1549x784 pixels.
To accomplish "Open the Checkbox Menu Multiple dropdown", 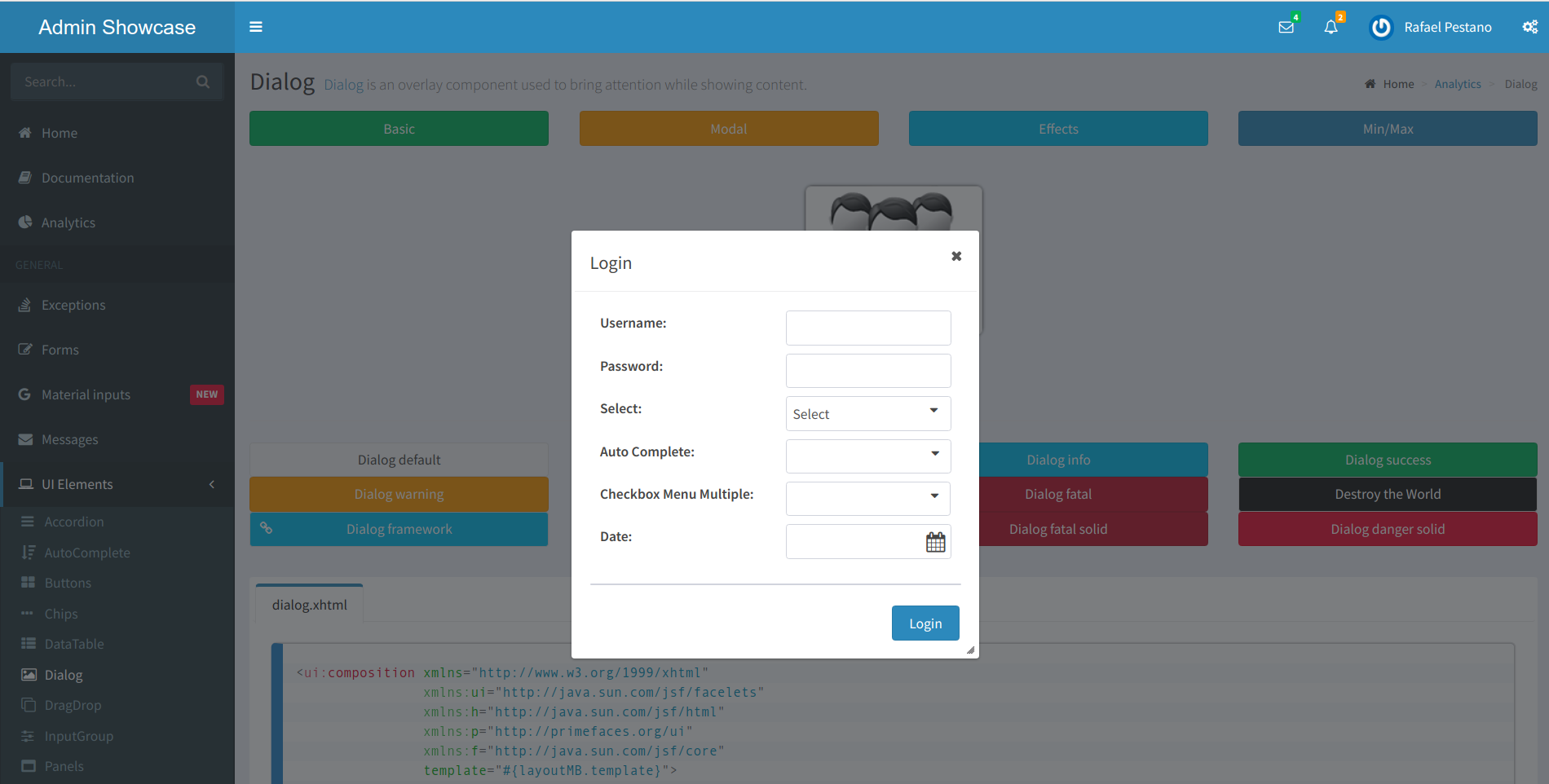I will [933, 498].
